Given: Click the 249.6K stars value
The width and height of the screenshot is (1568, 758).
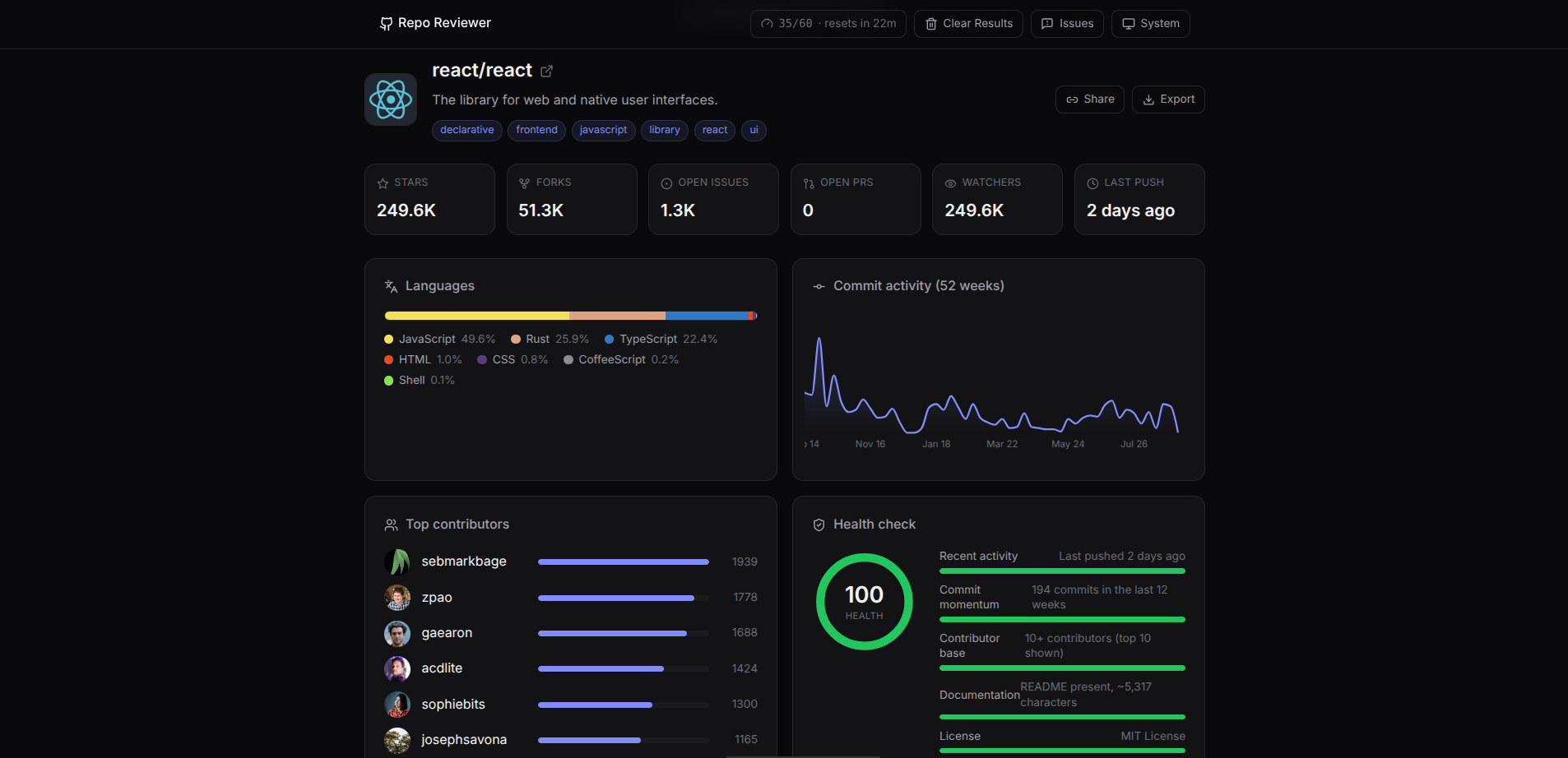Looking at the screenshot, I should pyautogui.click(x=406, y=210).
